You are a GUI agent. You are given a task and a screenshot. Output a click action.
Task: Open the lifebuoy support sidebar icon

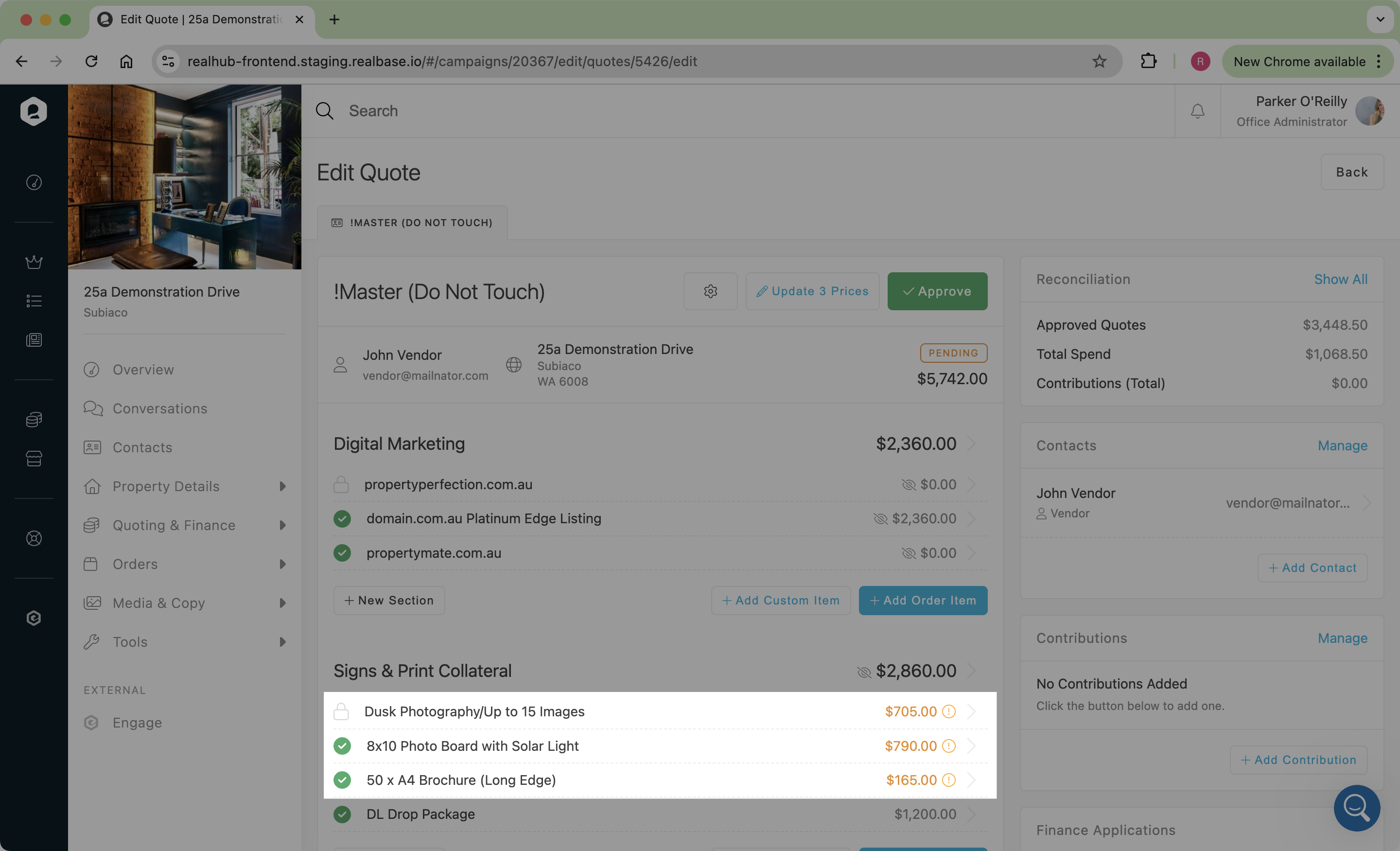[34, 538]
